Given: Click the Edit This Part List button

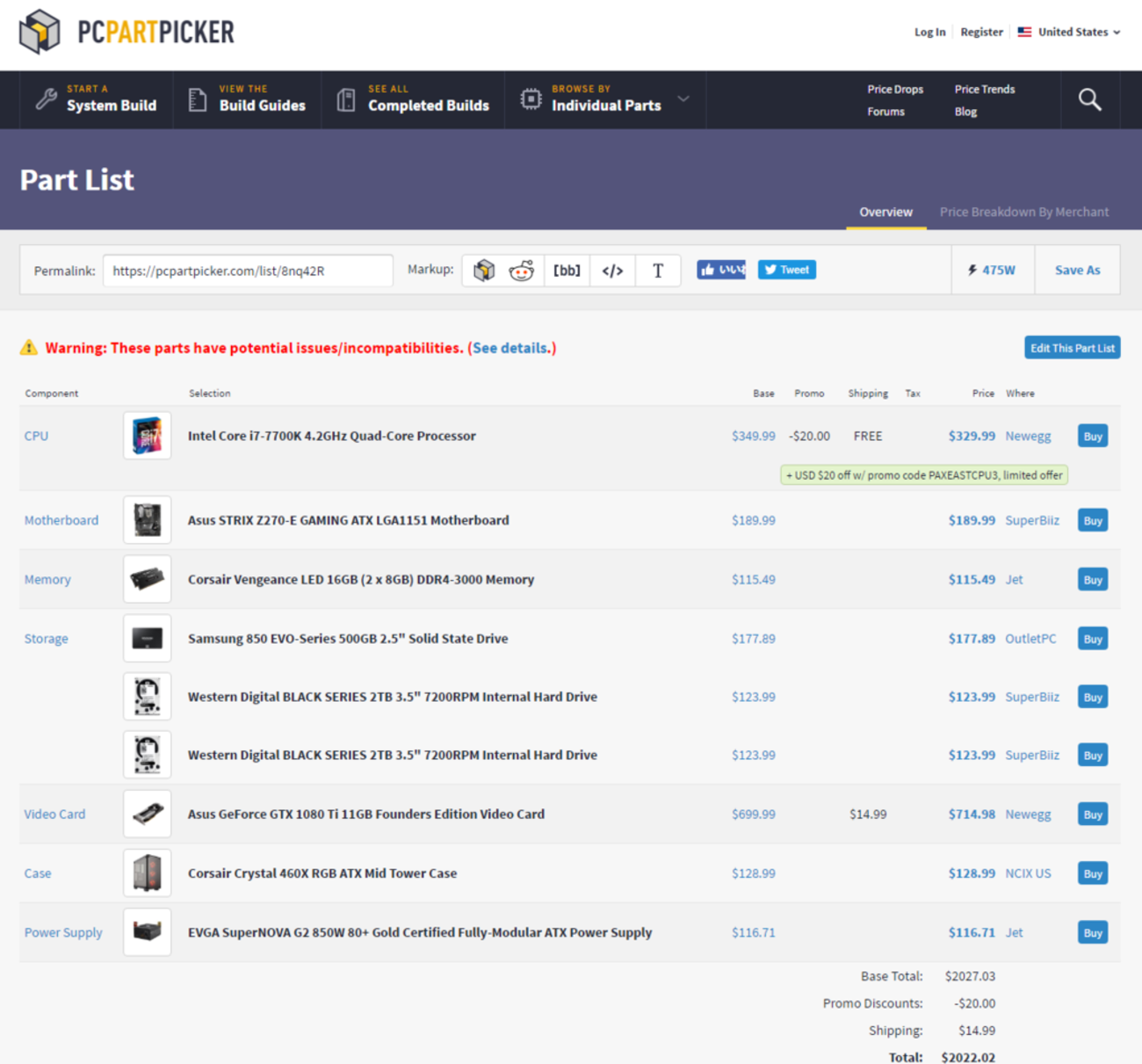Looking at the screenshot, I should click(1072, 348).
